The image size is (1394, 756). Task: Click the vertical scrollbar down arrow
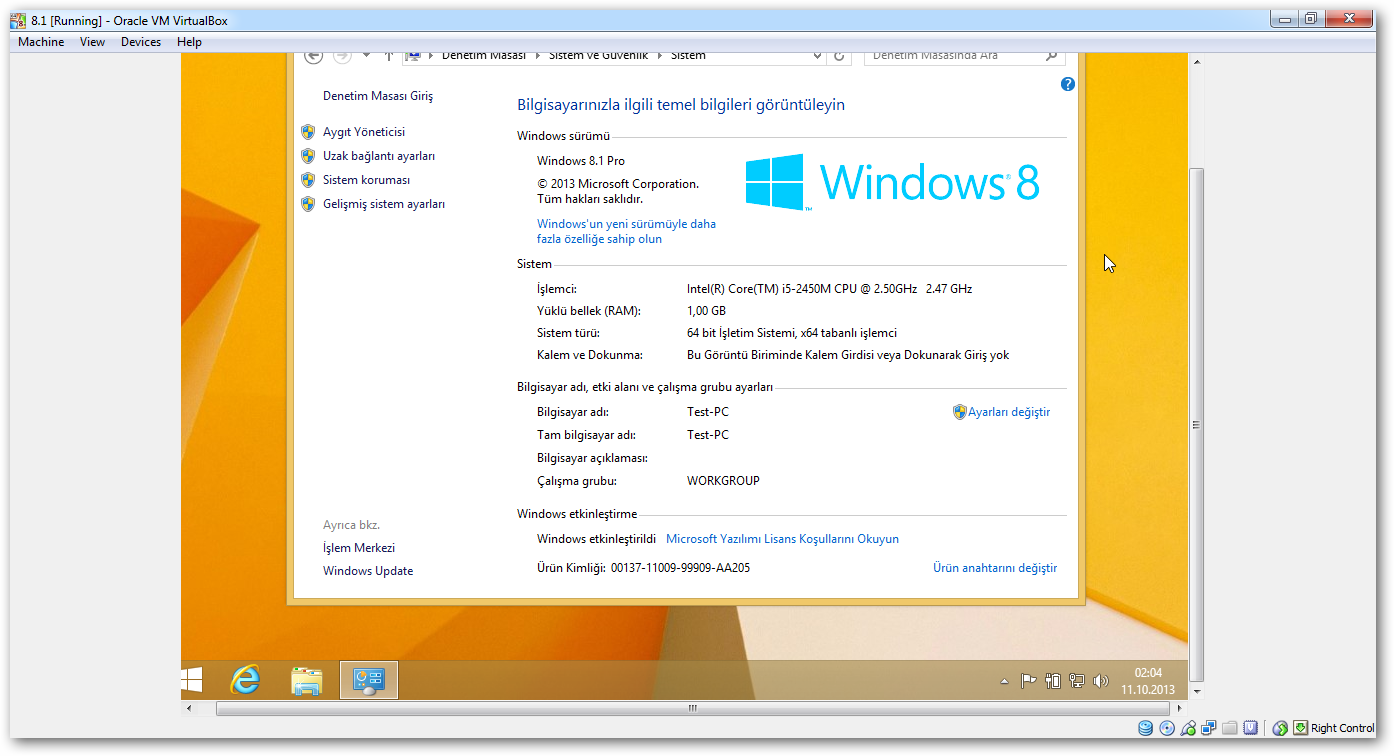(1196, 691)
